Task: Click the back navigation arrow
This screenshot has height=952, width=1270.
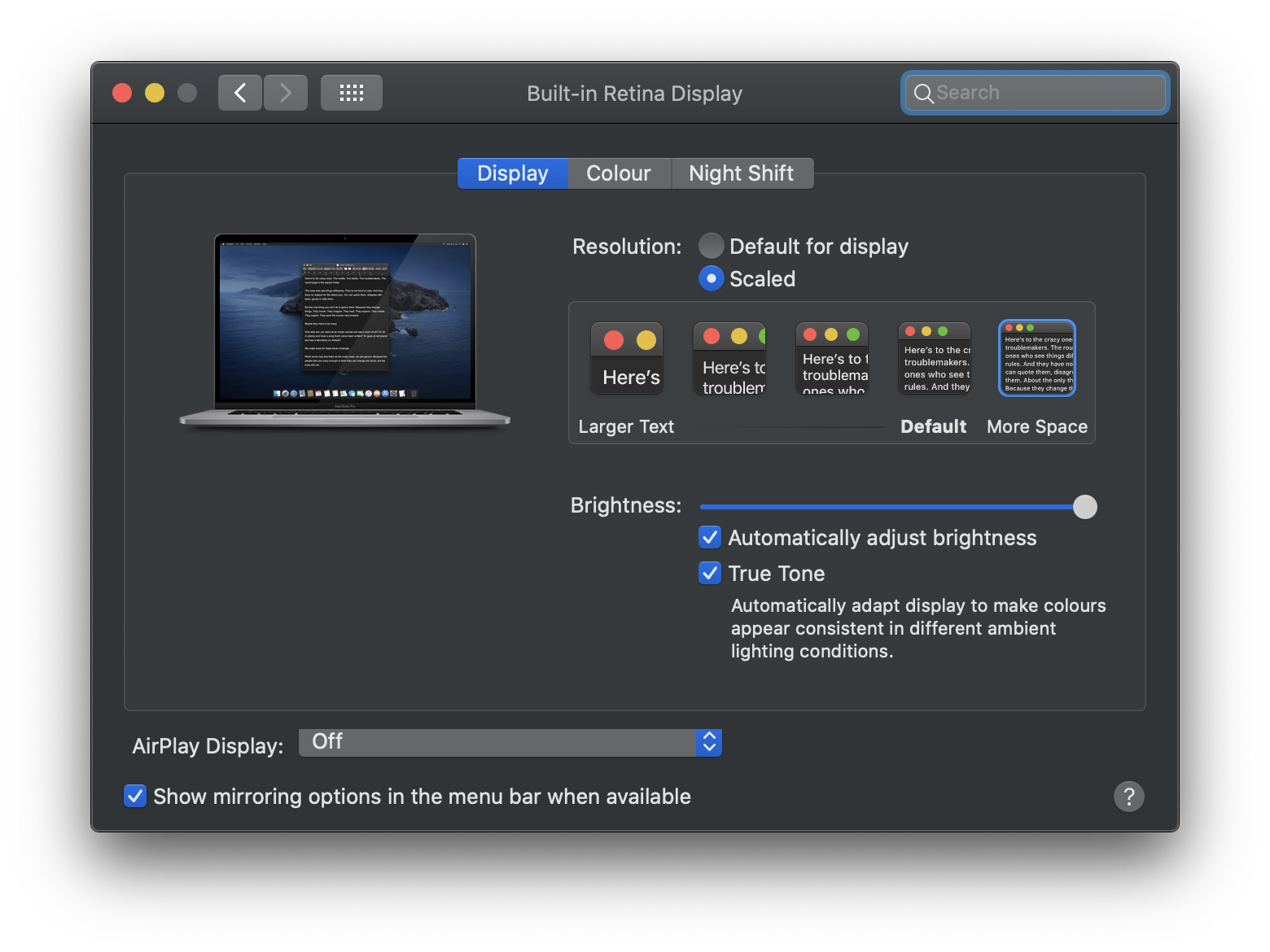Action: (240, 93)
